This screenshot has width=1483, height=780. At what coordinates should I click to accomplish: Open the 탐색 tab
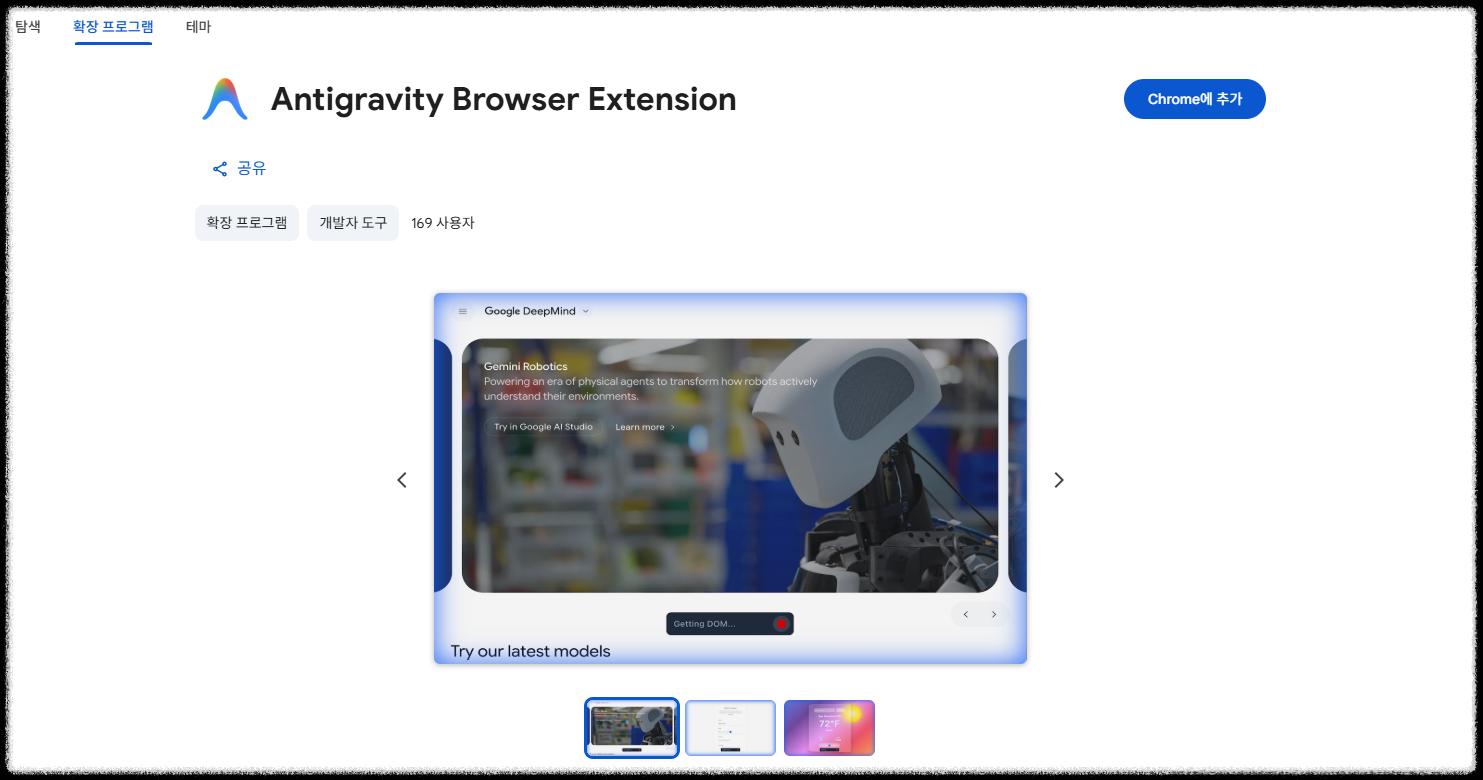coord(28,27)
